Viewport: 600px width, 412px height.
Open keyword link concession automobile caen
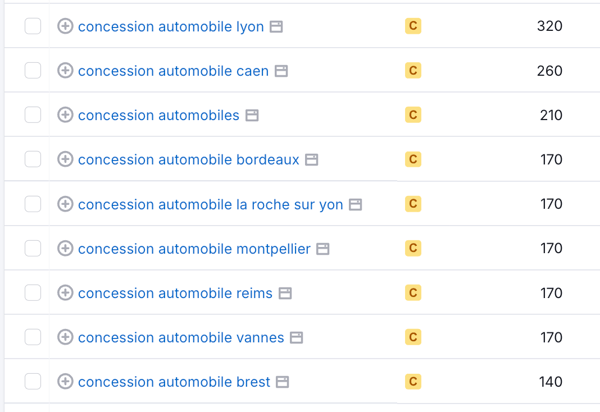click(173, 71)
